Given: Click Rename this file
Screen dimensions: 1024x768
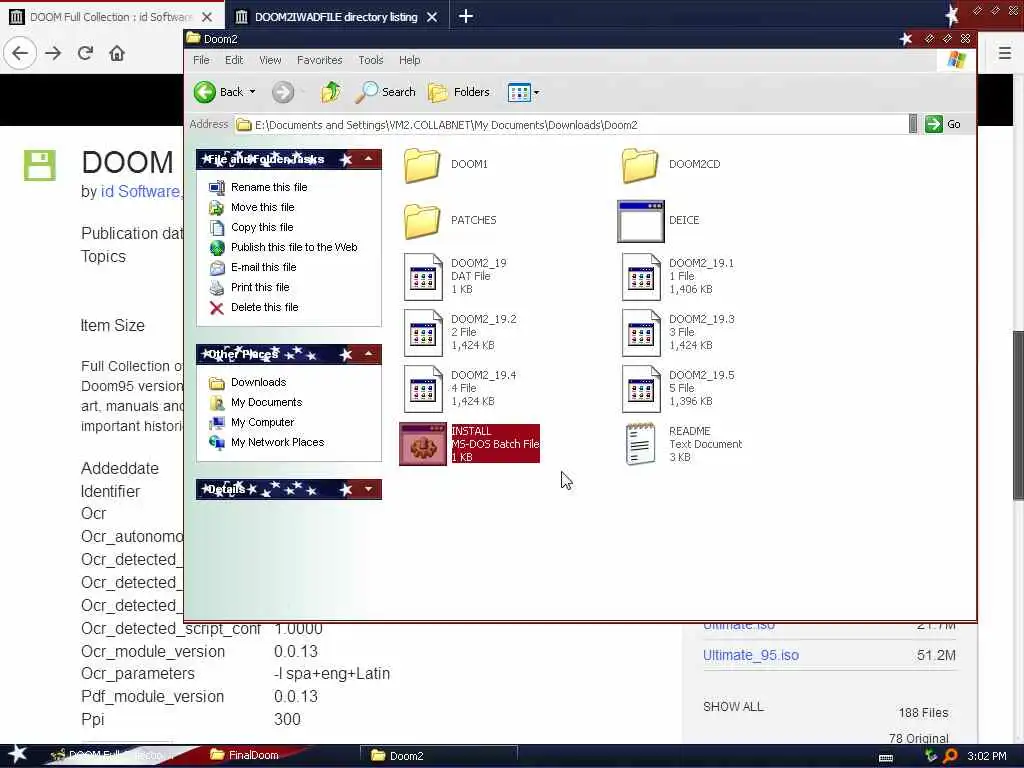Looking at the screenshot, I should [x=268, y=187].
